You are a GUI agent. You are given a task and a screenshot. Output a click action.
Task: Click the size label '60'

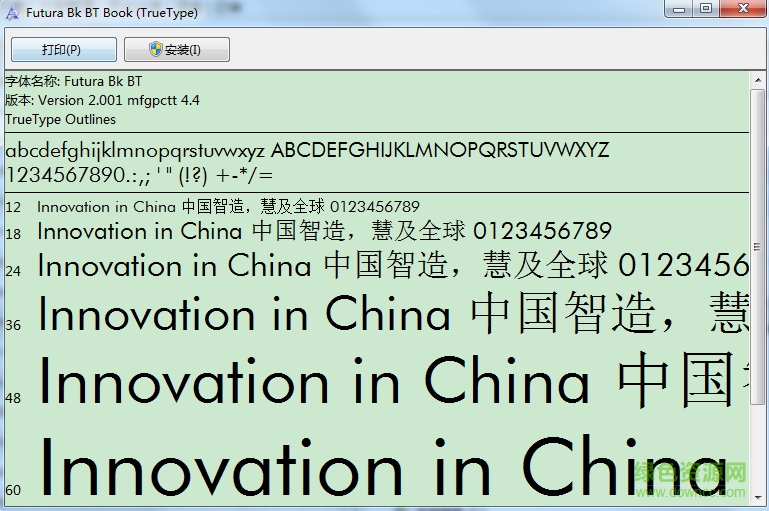[x=13, y=490]
